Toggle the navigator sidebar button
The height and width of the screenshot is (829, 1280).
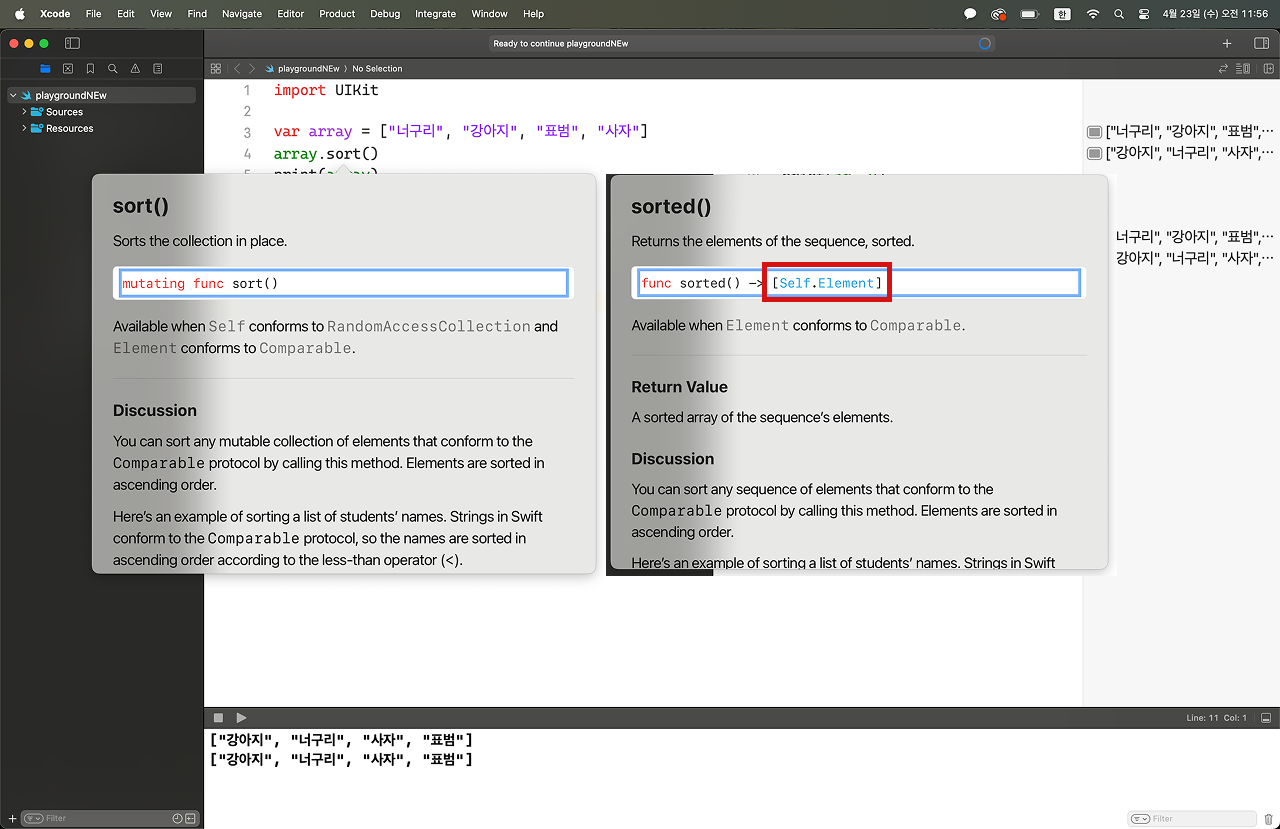pyautogui.click(x=72, y=43)
